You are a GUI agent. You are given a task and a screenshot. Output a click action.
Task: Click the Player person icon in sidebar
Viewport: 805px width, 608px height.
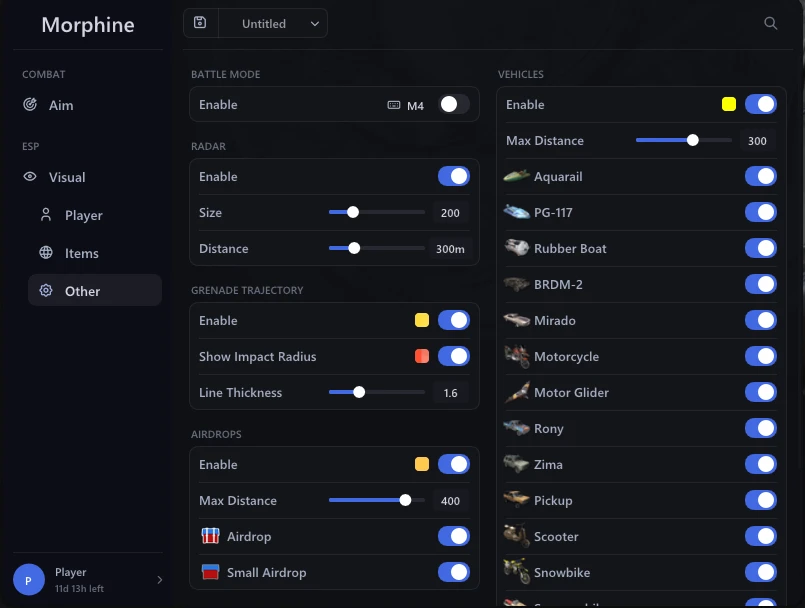46,215
